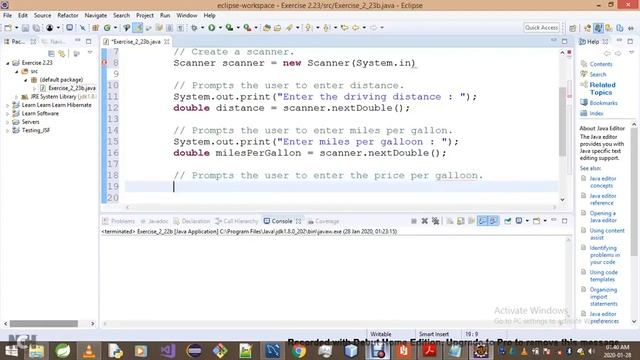Image resolution: width=640 pixels, height=360 pixels.
Task: Expand the Servers project node
Action: (7, 122)
